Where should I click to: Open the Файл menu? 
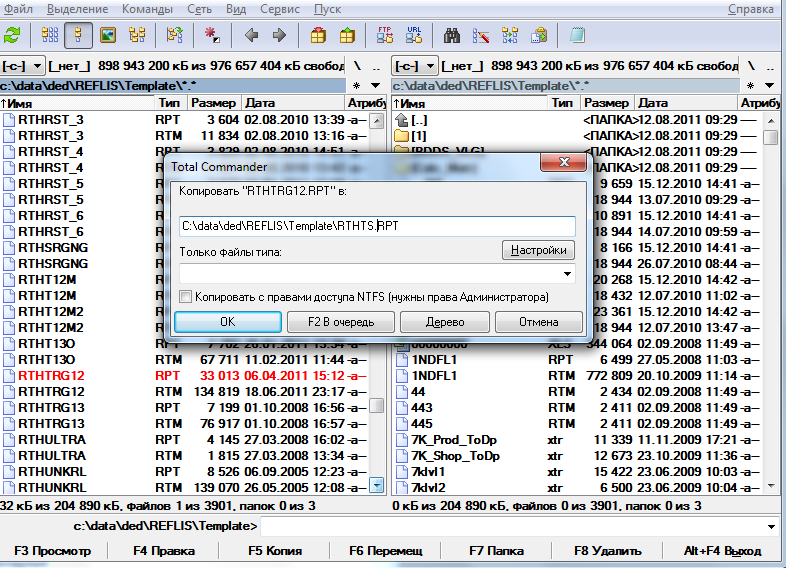click(19, 9)
